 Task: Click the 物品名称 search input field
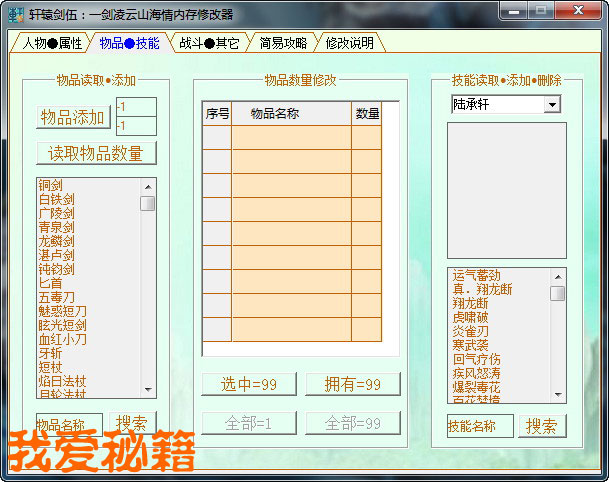pos(69,424)
